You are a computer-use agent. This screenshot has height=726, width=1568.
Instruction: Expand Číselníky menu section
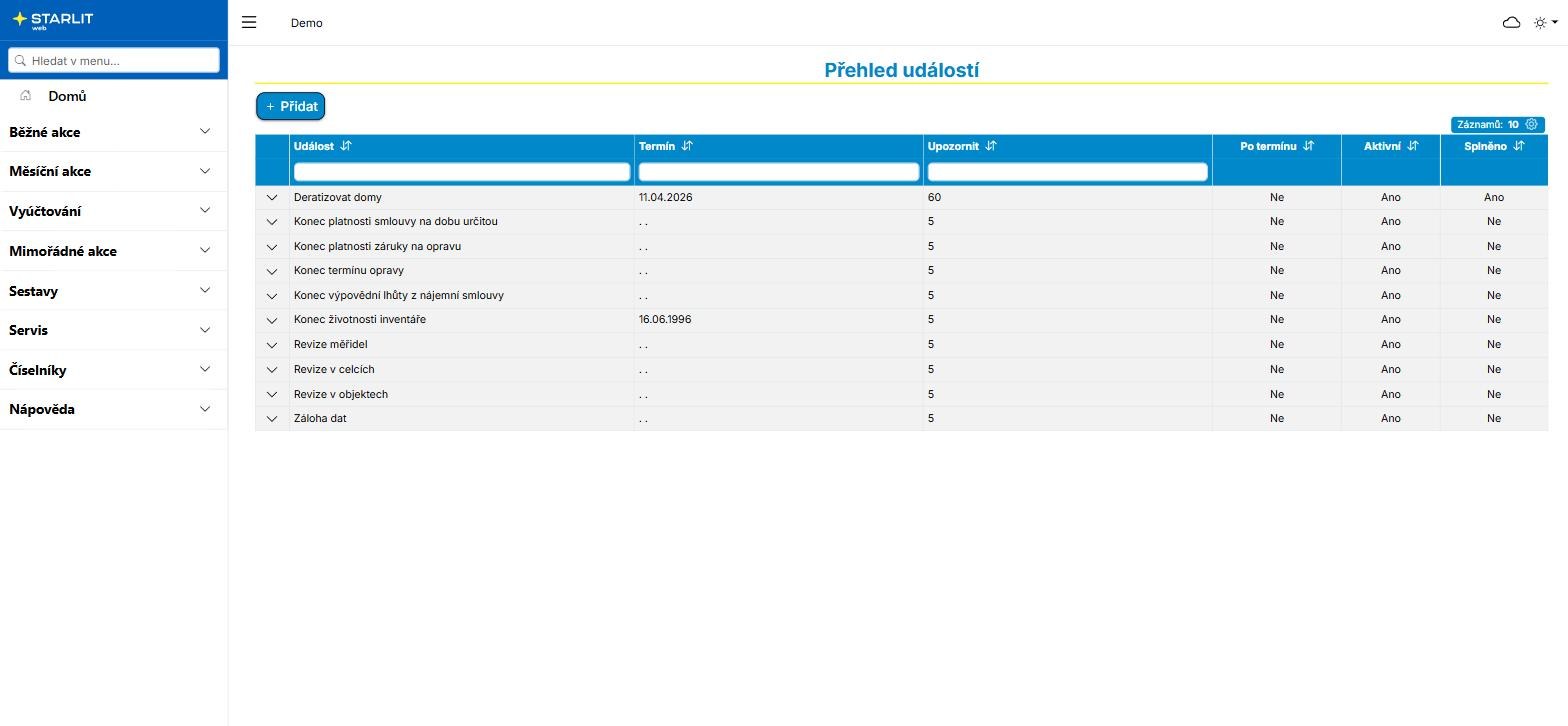click(x=113, y=370)
